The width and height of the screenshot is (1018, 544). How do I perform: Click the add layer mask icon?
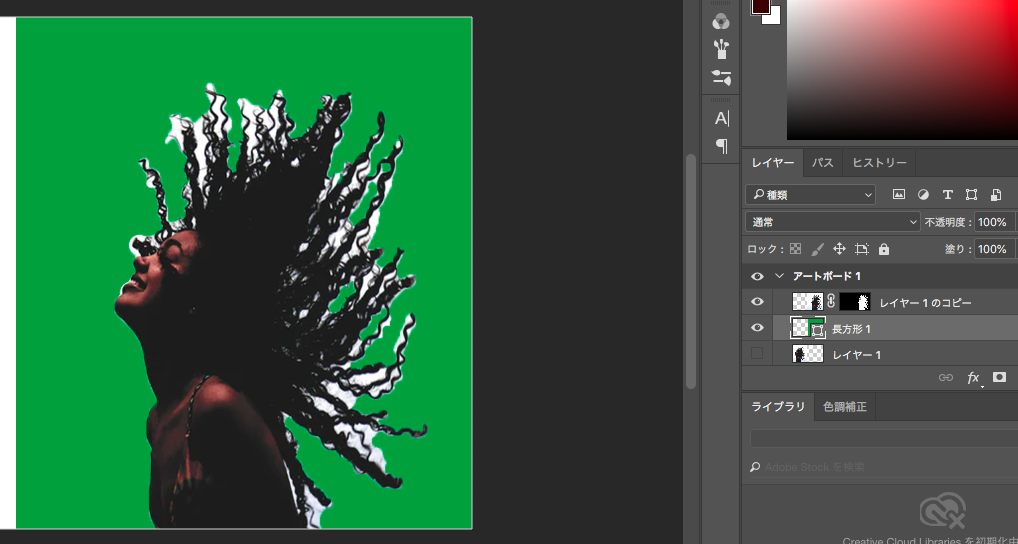999,378
